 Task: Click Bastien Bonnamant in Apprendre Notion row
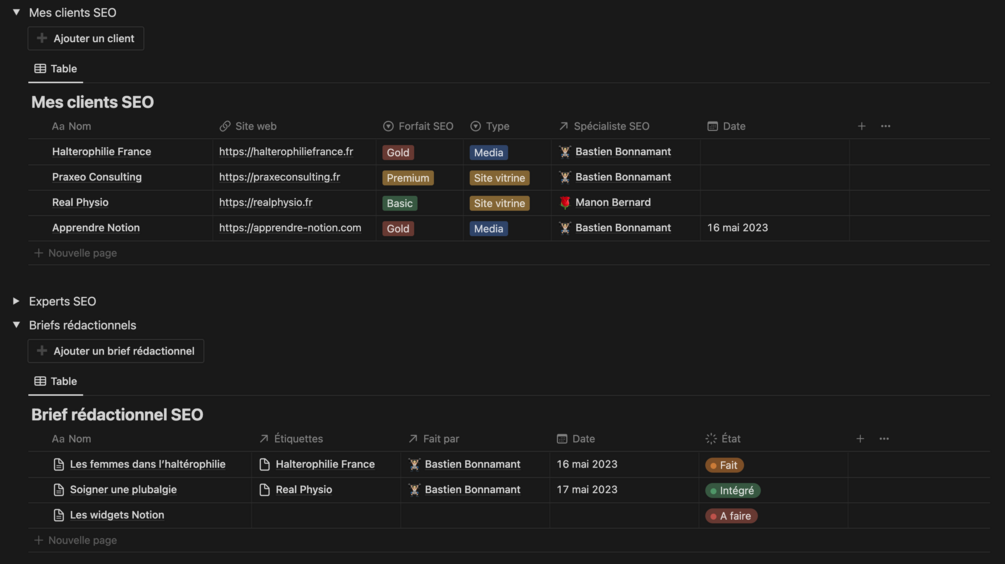[615, 228]
